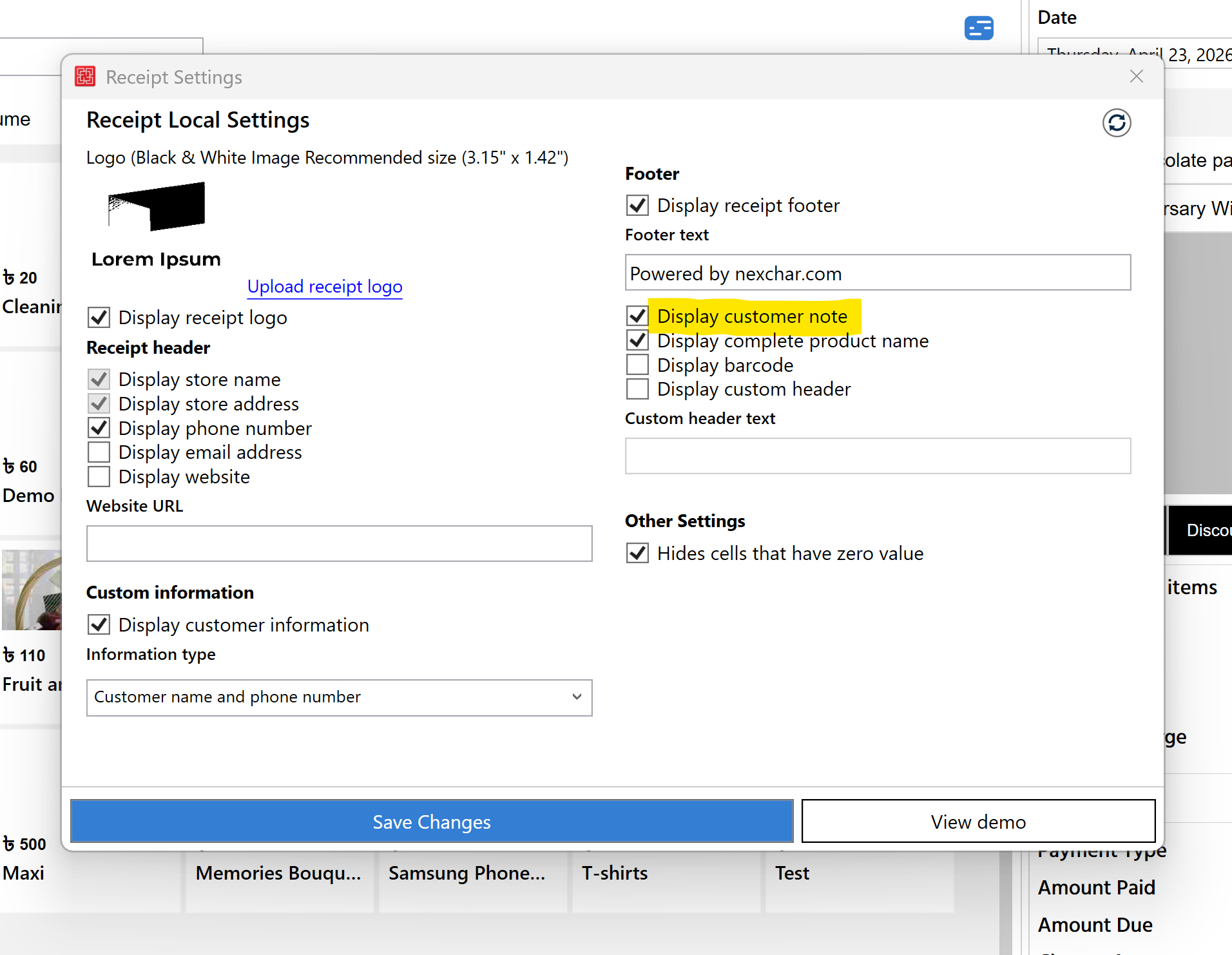The image size is (1232, 955).
Task: Open Upload receipt logo link
Action: [x=324, y=286]
